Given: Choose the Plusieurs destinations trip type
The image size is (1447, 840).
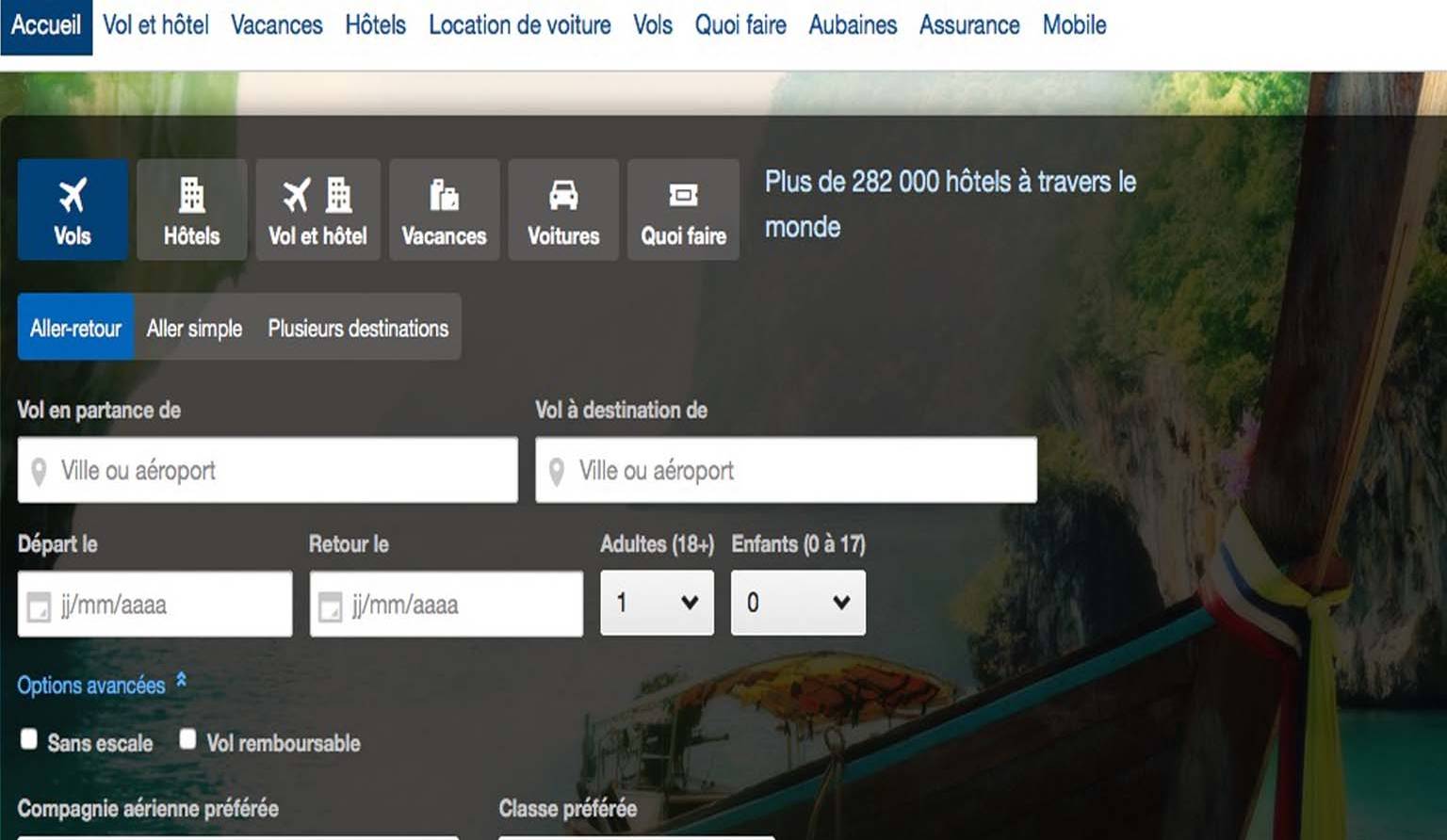Looking at the screenshot, I should 358,327.
